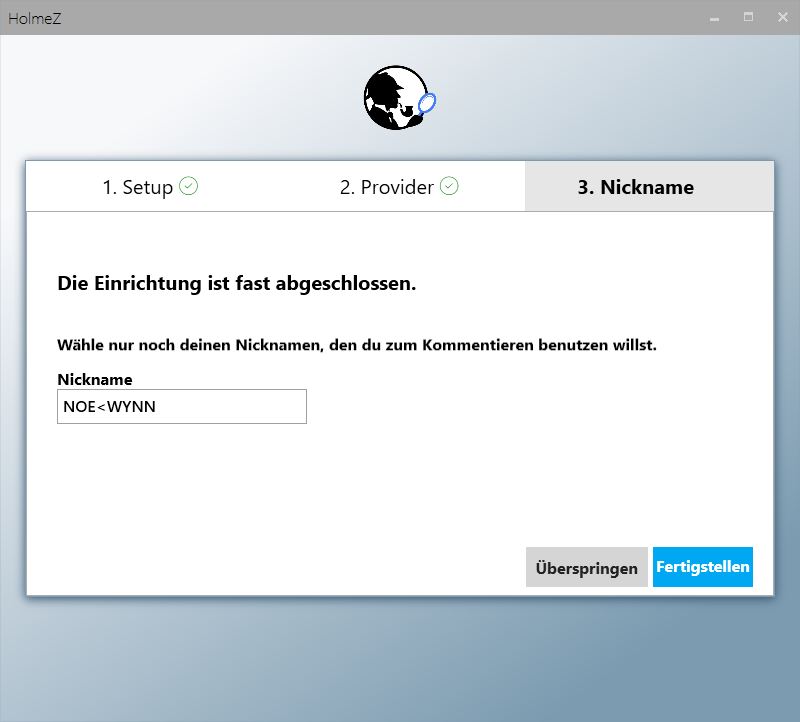Click the Fertigstellen button
The height and width of the screenshot is (722, 800).
coord(703,567)
